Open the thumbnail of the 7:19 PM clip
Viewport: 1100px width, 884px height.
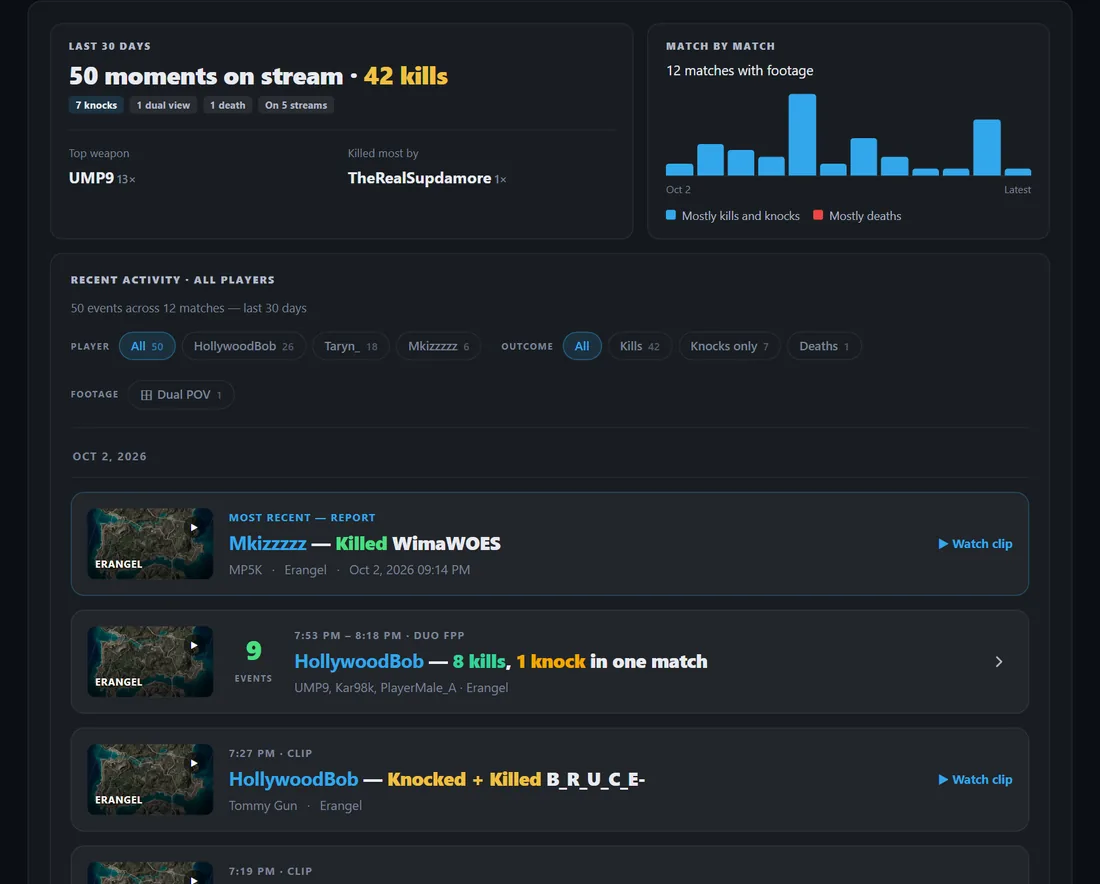[x=149, y=873]
